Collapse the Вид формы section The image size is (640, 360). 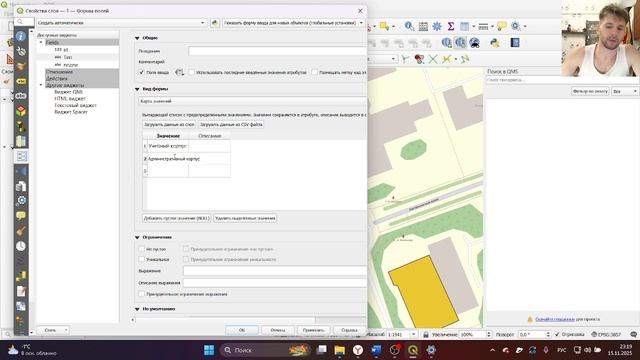[138, 89]
